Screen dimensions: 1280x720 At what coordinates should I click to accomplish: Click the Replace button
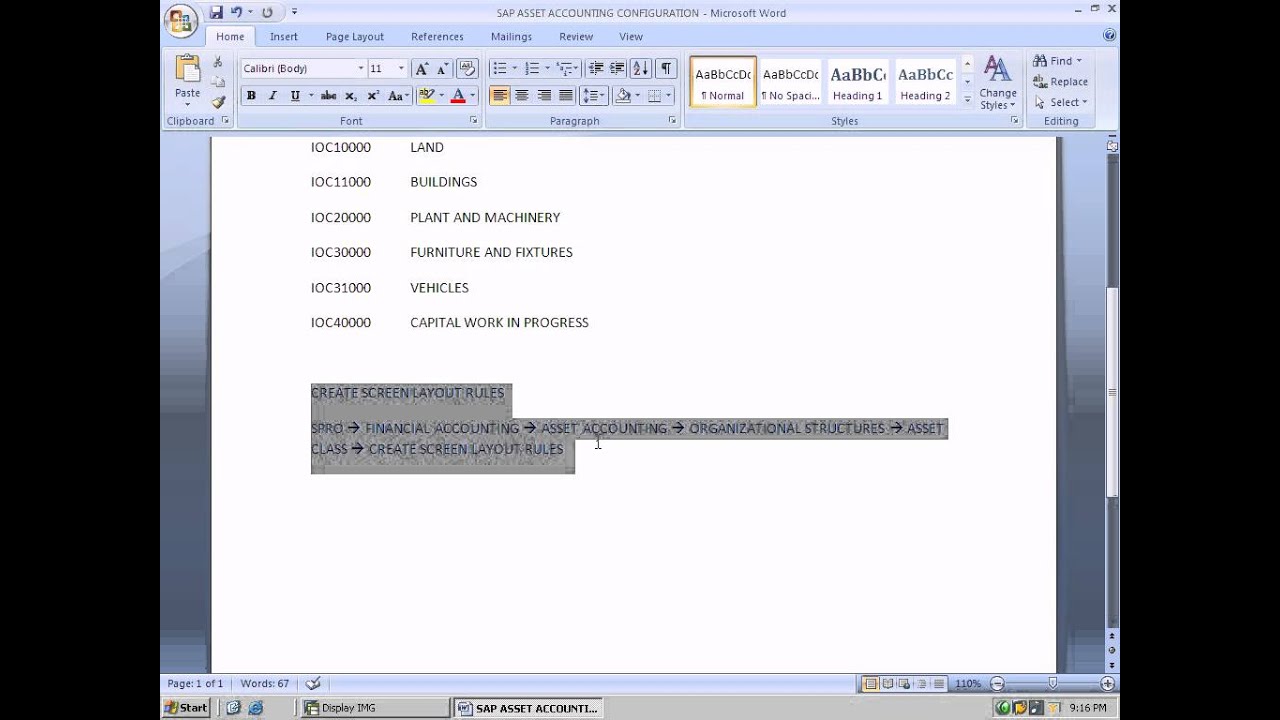(1061, 82)
